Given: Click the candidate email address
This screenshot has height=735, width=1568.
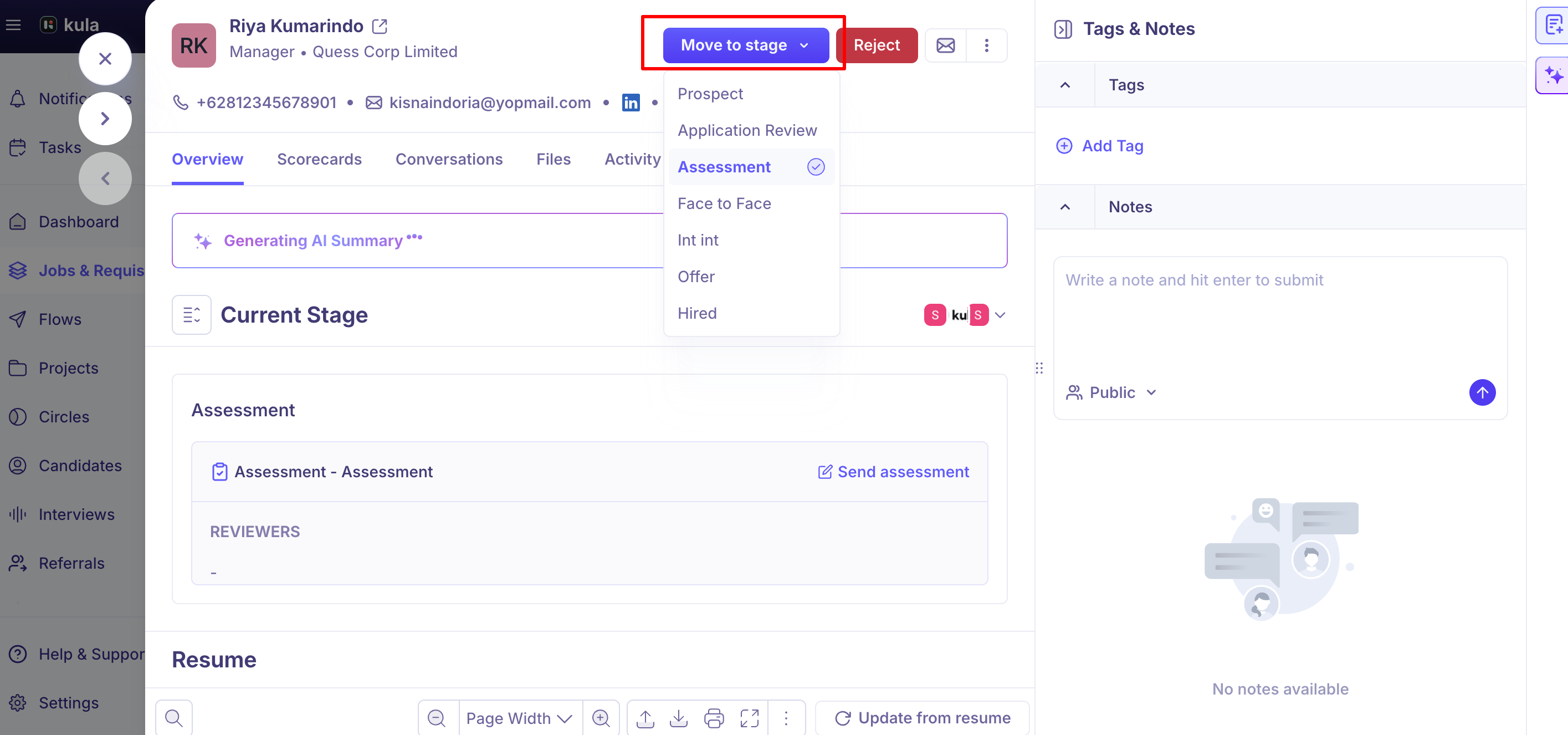Looking at the screenshot, I should tap(489, 103).
